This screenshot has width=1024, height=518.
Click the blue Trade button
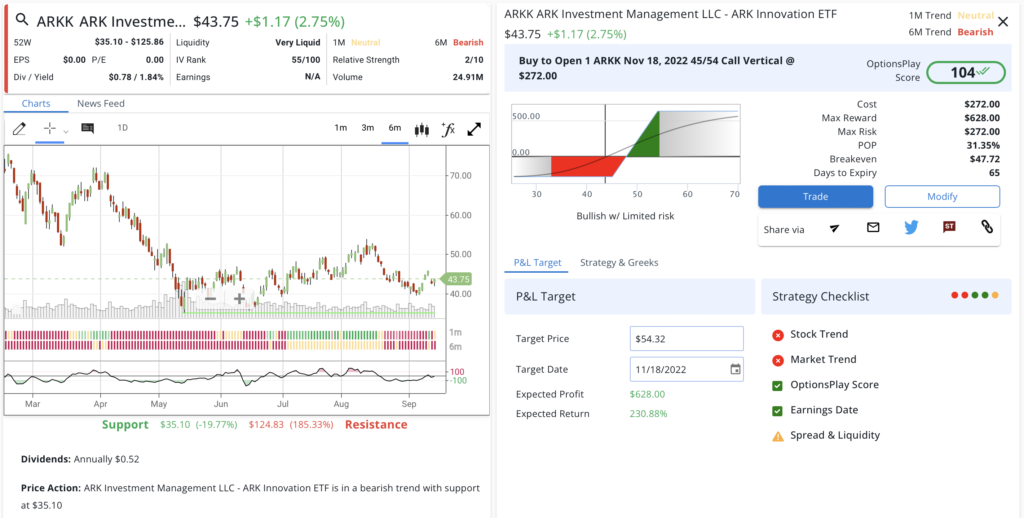tap(815, 197)
